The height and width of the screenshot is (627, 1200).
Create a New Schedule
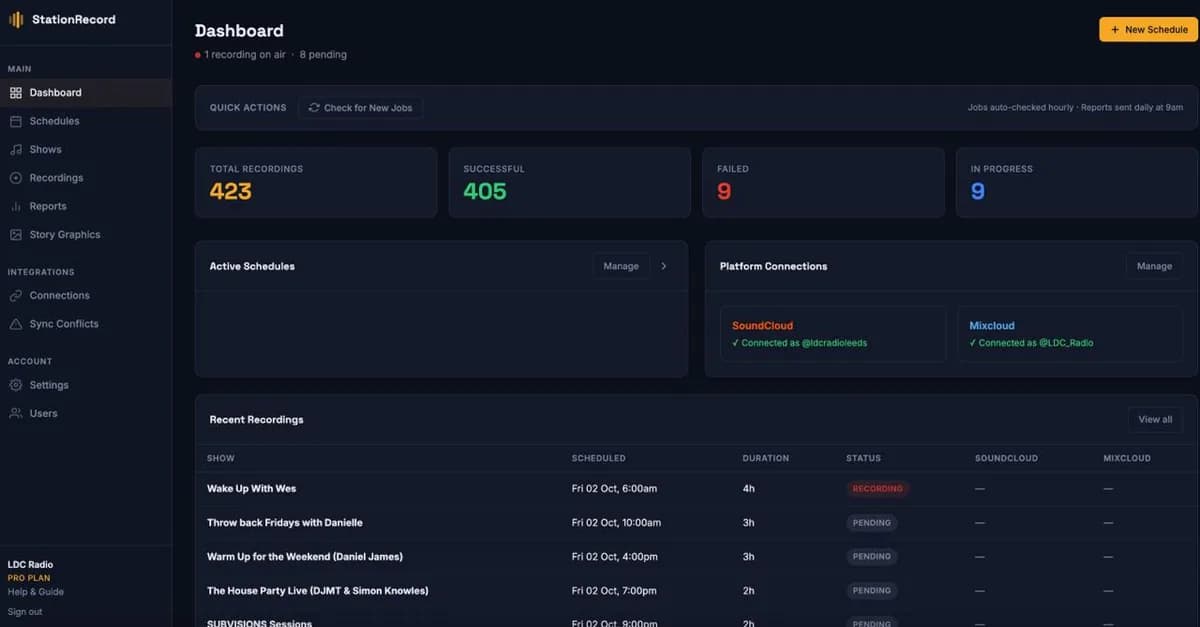1148,30
